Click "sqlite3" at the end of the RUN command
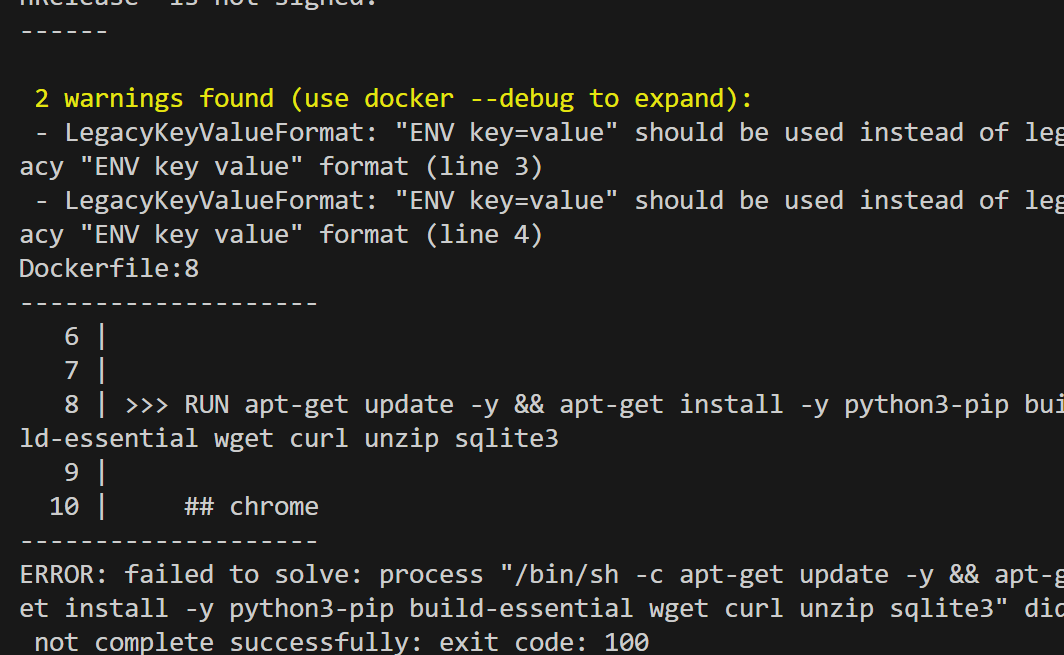 tap(506, 439)
